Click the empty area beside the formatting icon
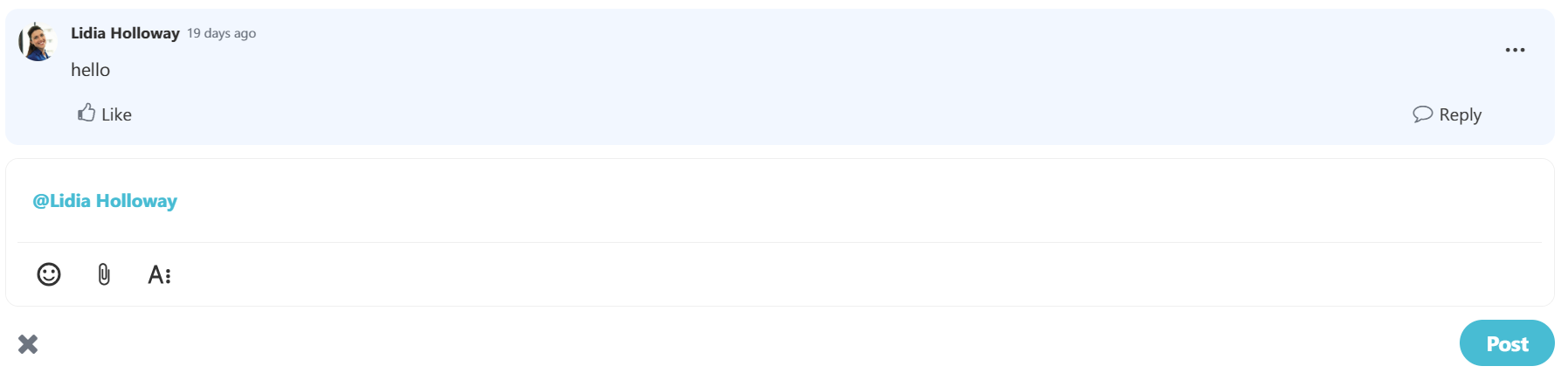The width and height of the screenshot is (1568, 387). (x=856, y=275)
